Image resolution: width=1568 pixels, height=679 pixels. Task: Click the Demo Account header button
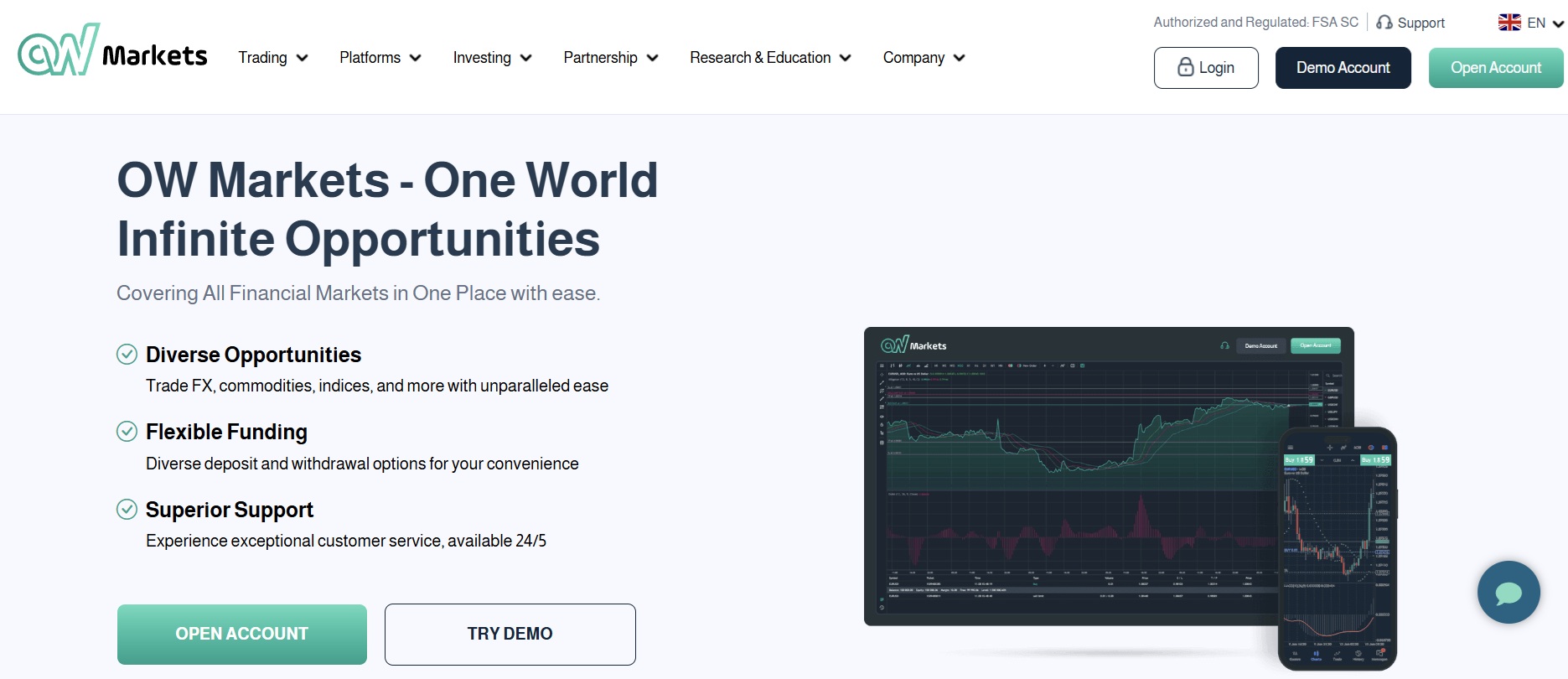(1343, 68)
